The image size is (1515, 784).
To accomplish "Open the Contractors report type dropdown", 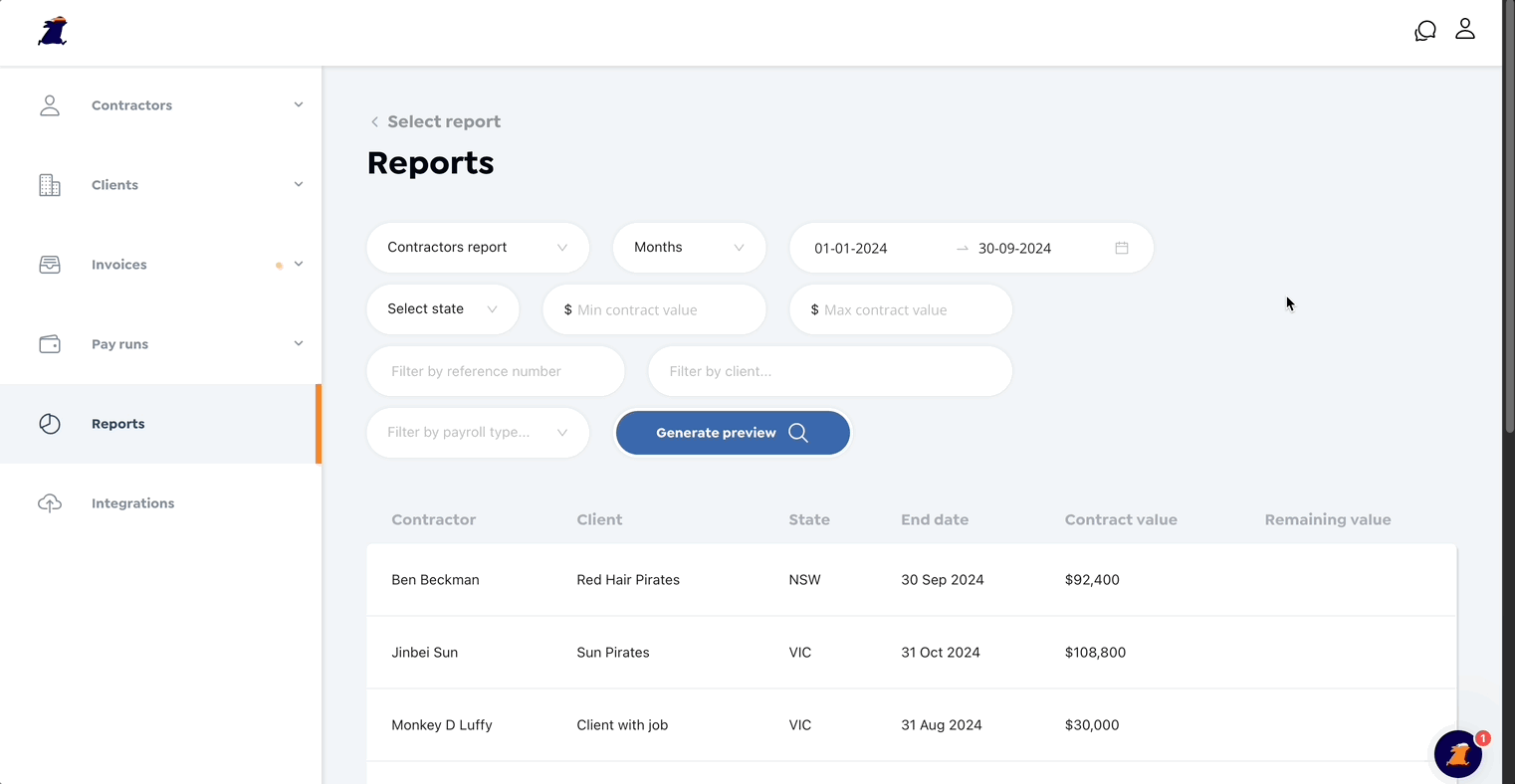I will pyautogui.click(x=478, y=248).
